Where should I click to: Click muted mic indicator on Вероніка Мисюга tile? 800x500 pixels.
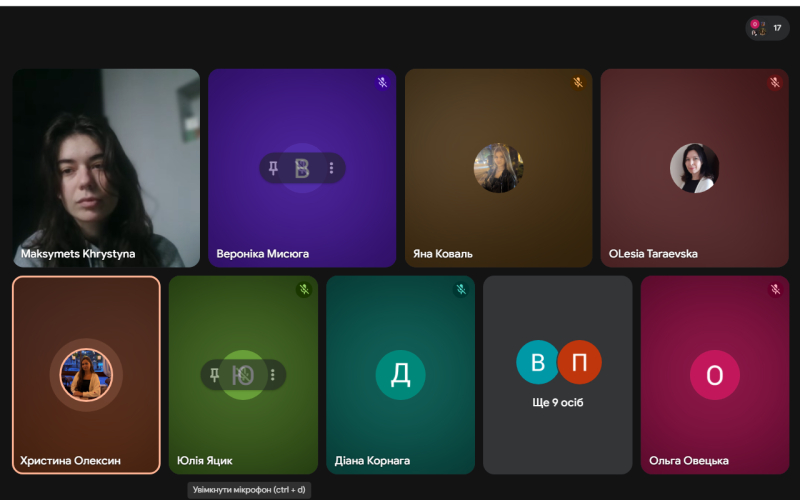(x=382, y=83)
